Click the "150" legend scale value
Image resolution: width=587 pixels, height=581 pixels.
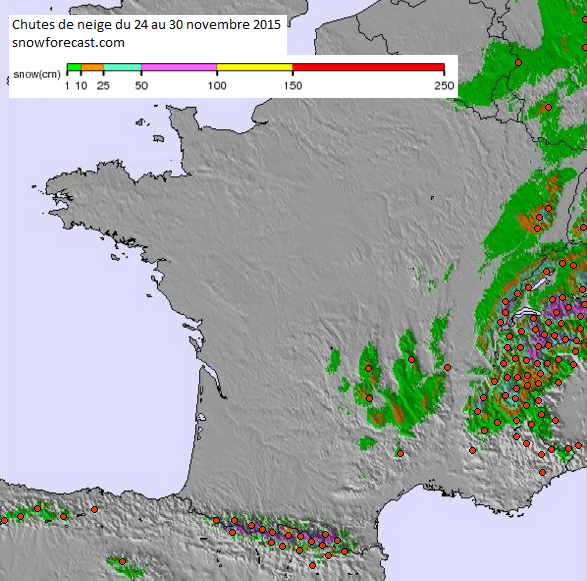coord(293,86)
